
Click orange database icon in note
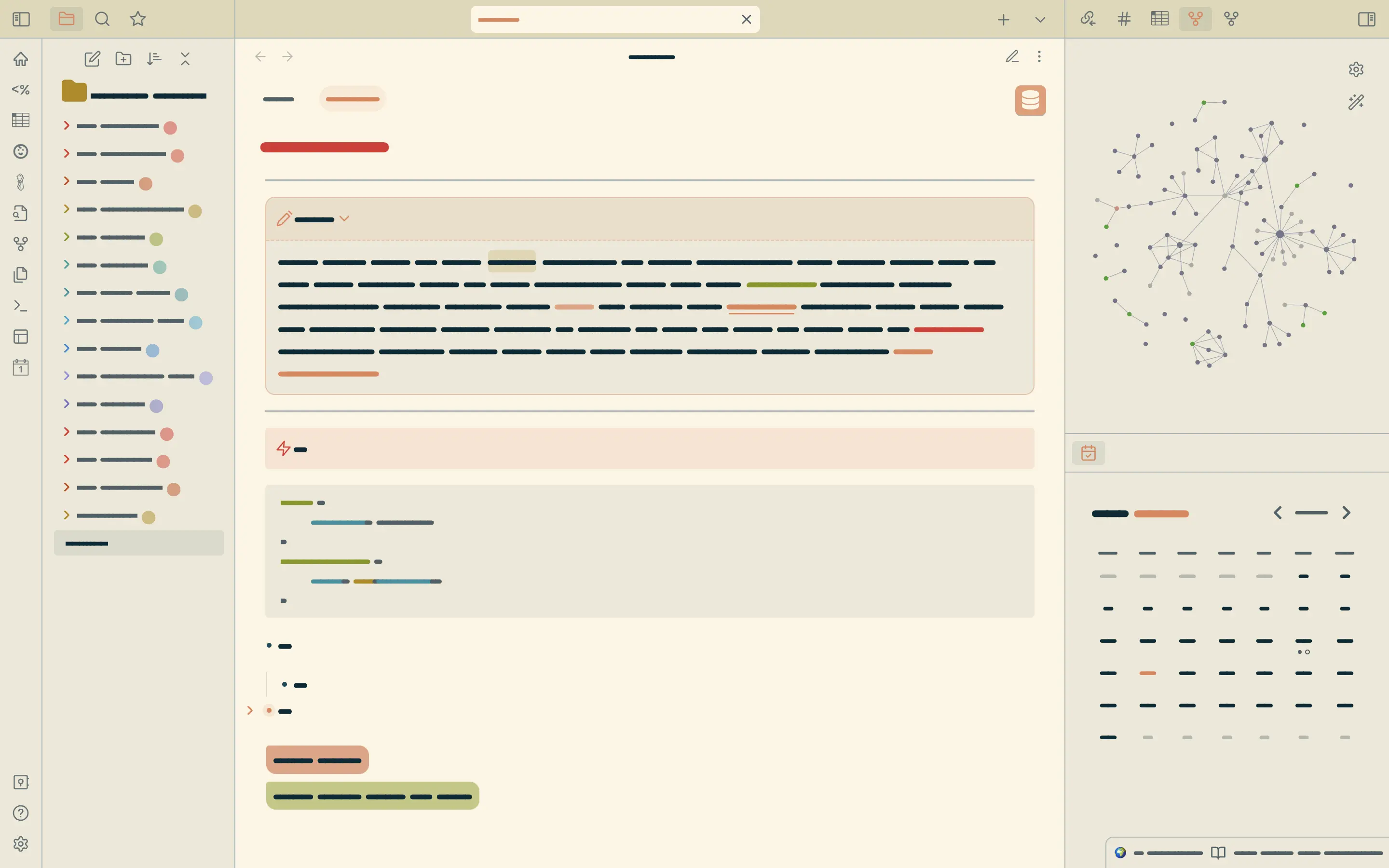point(1030,100)
